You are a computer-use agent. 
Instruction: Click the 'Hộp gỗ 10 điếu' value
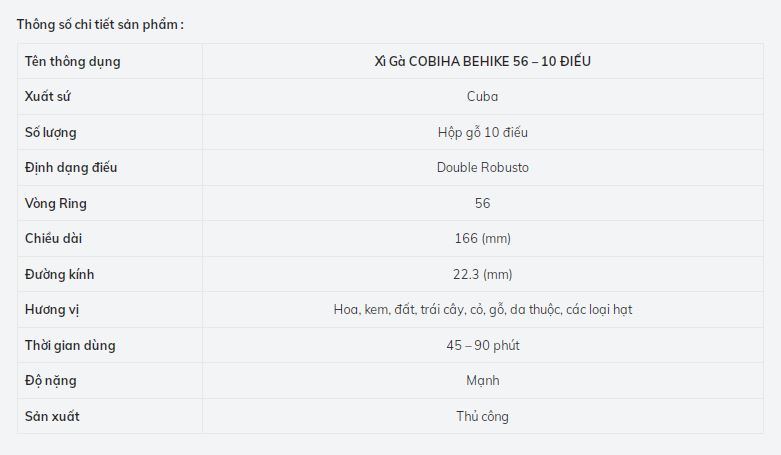coord(482,132)
